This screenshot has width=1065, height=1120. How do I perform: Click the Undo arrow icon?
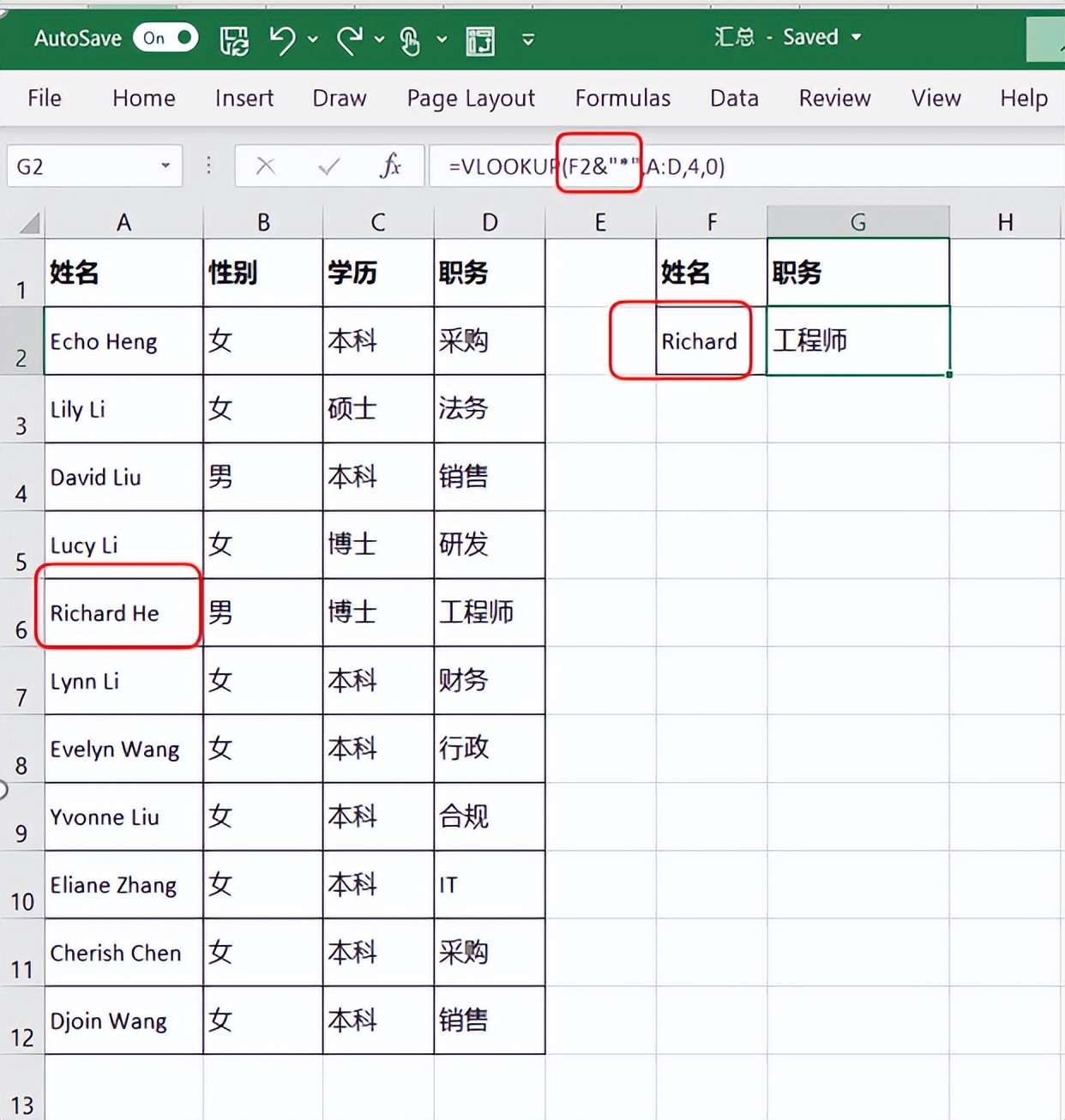[x=282, y=39]
